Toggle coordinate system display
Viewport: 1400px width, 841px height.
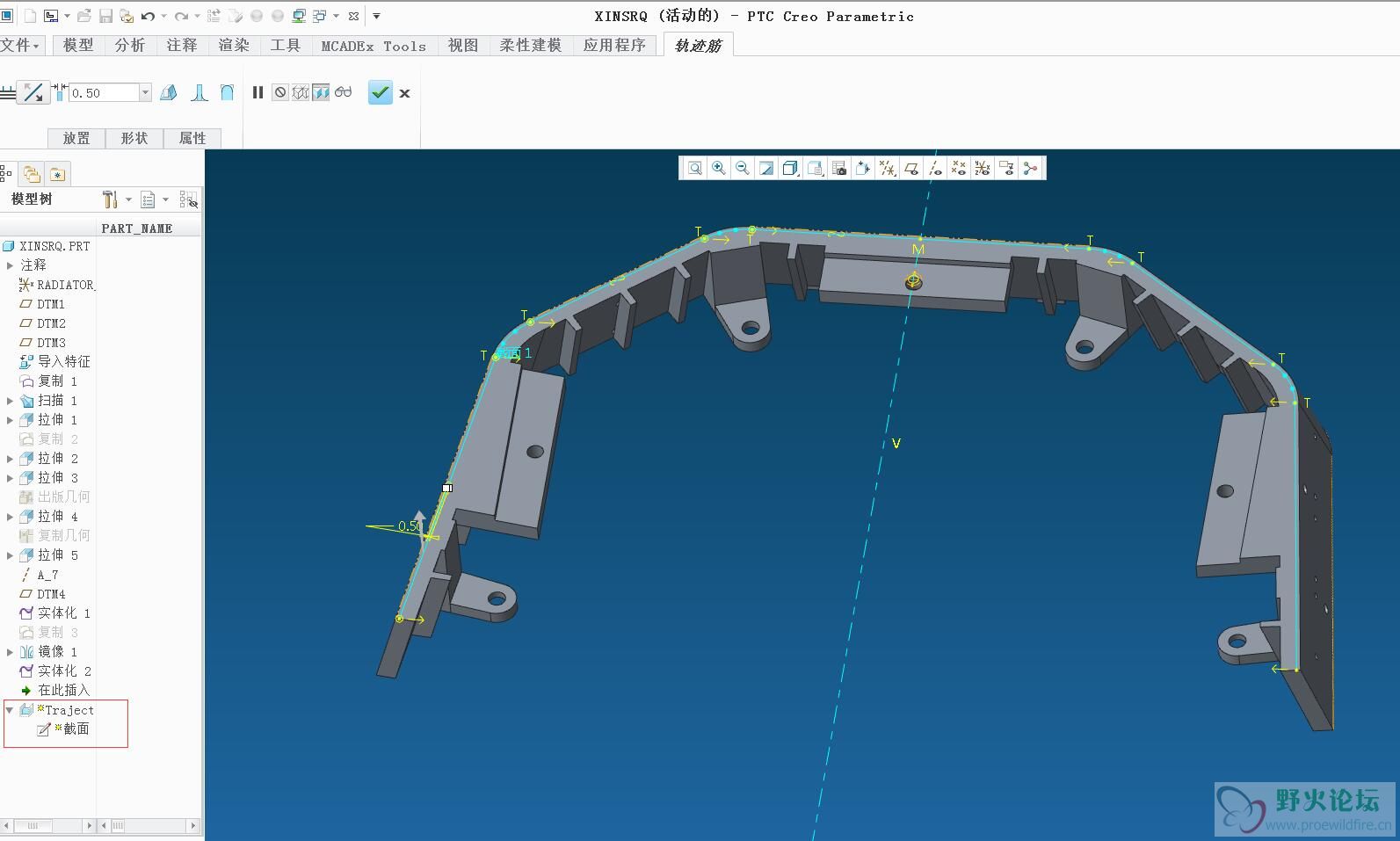[983, 168]
